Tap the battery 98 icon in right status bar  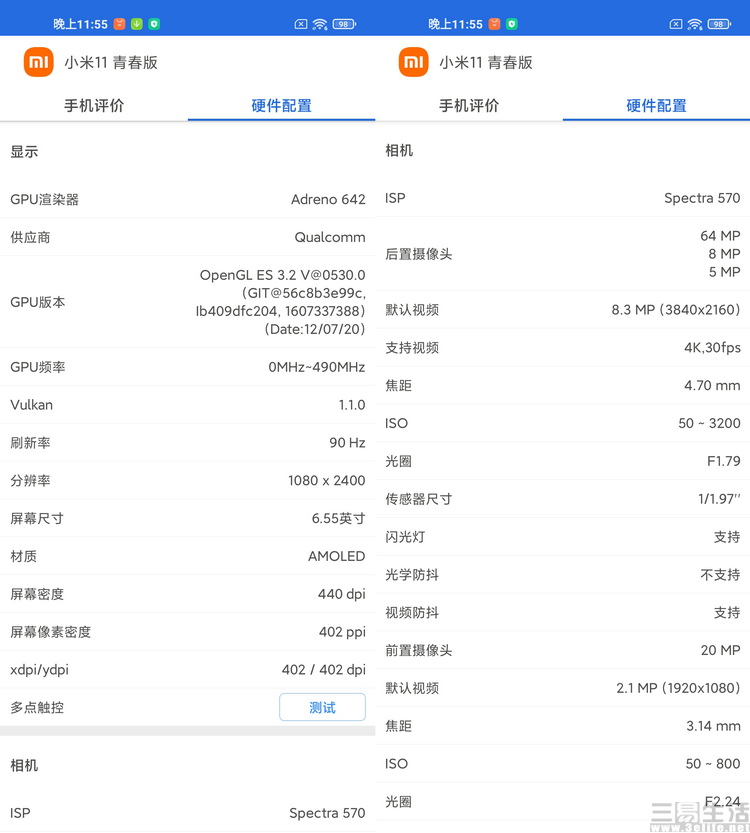719,24
